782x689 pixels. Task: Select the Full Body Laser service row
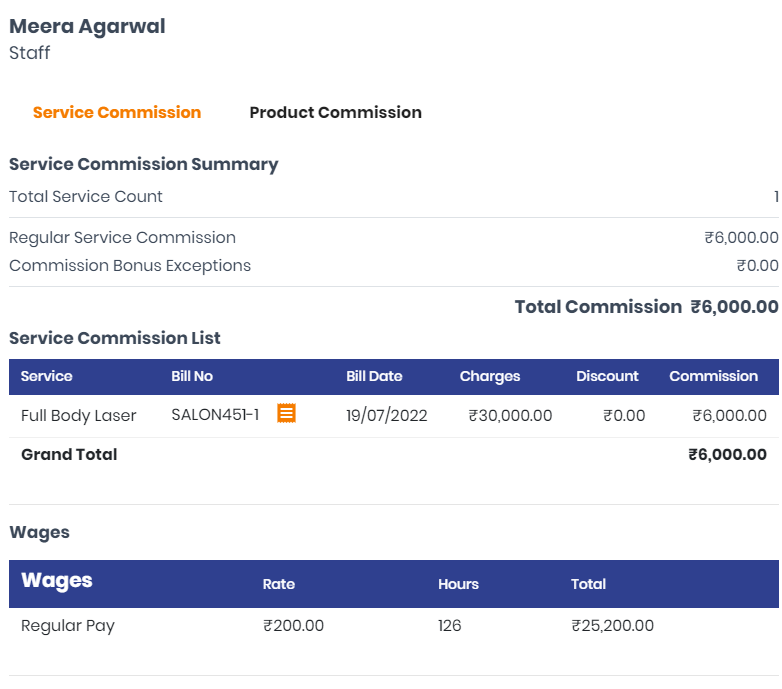(394, 416)
